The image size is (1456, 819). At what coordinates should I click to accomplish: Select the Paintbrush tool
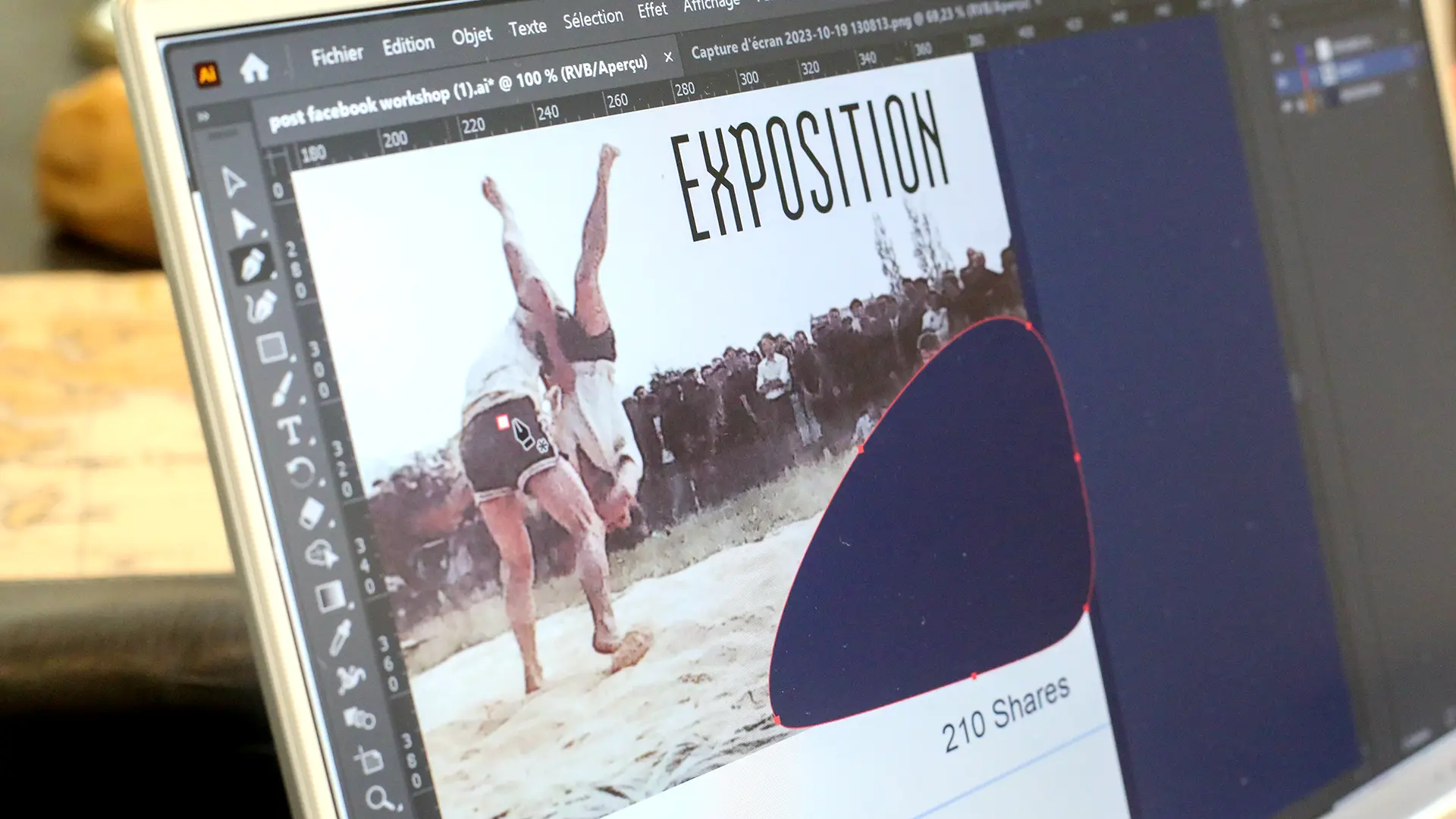coord(282,389)
